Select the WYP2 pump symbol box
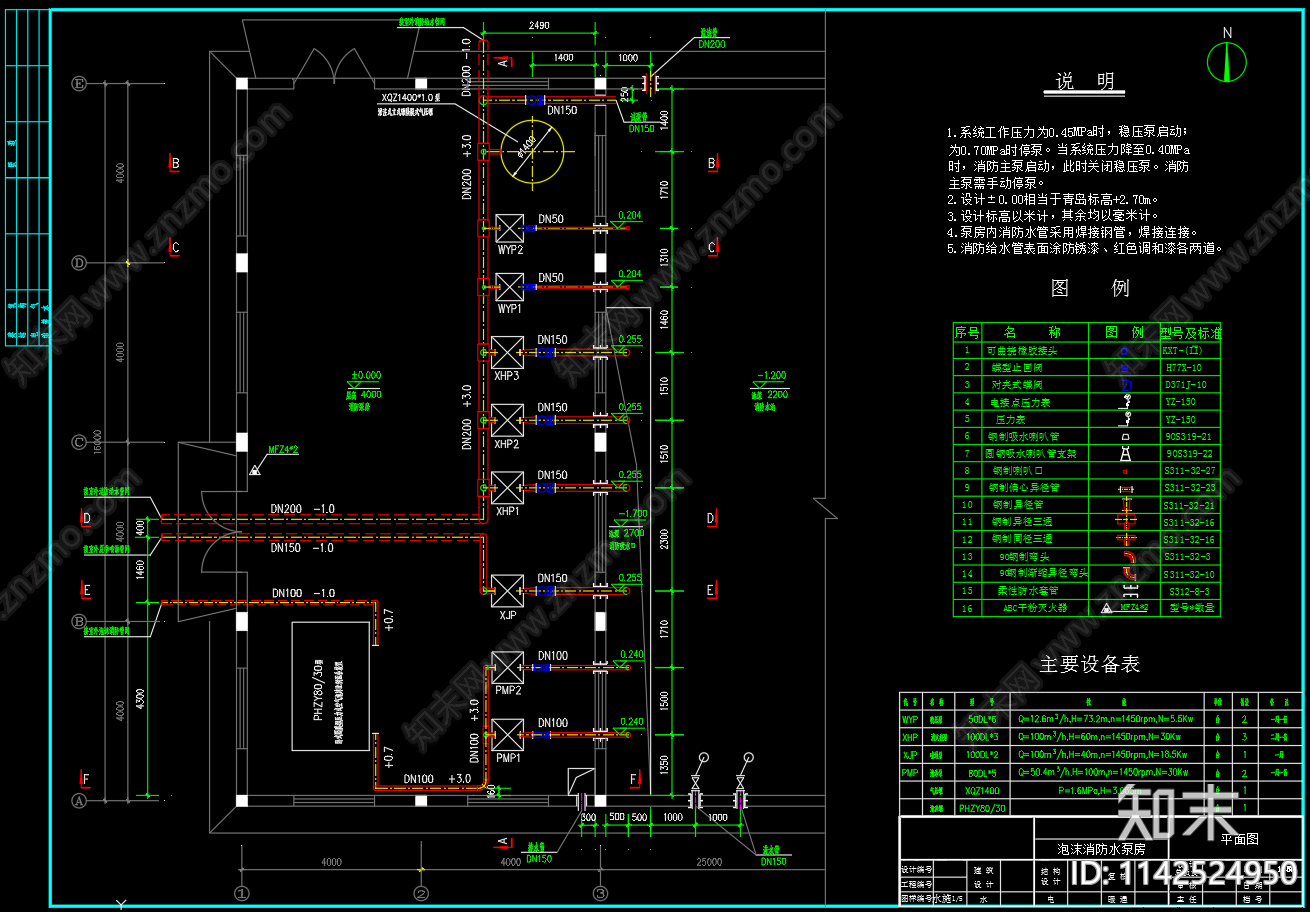The image size is (1310, 912). pos(508,229)
